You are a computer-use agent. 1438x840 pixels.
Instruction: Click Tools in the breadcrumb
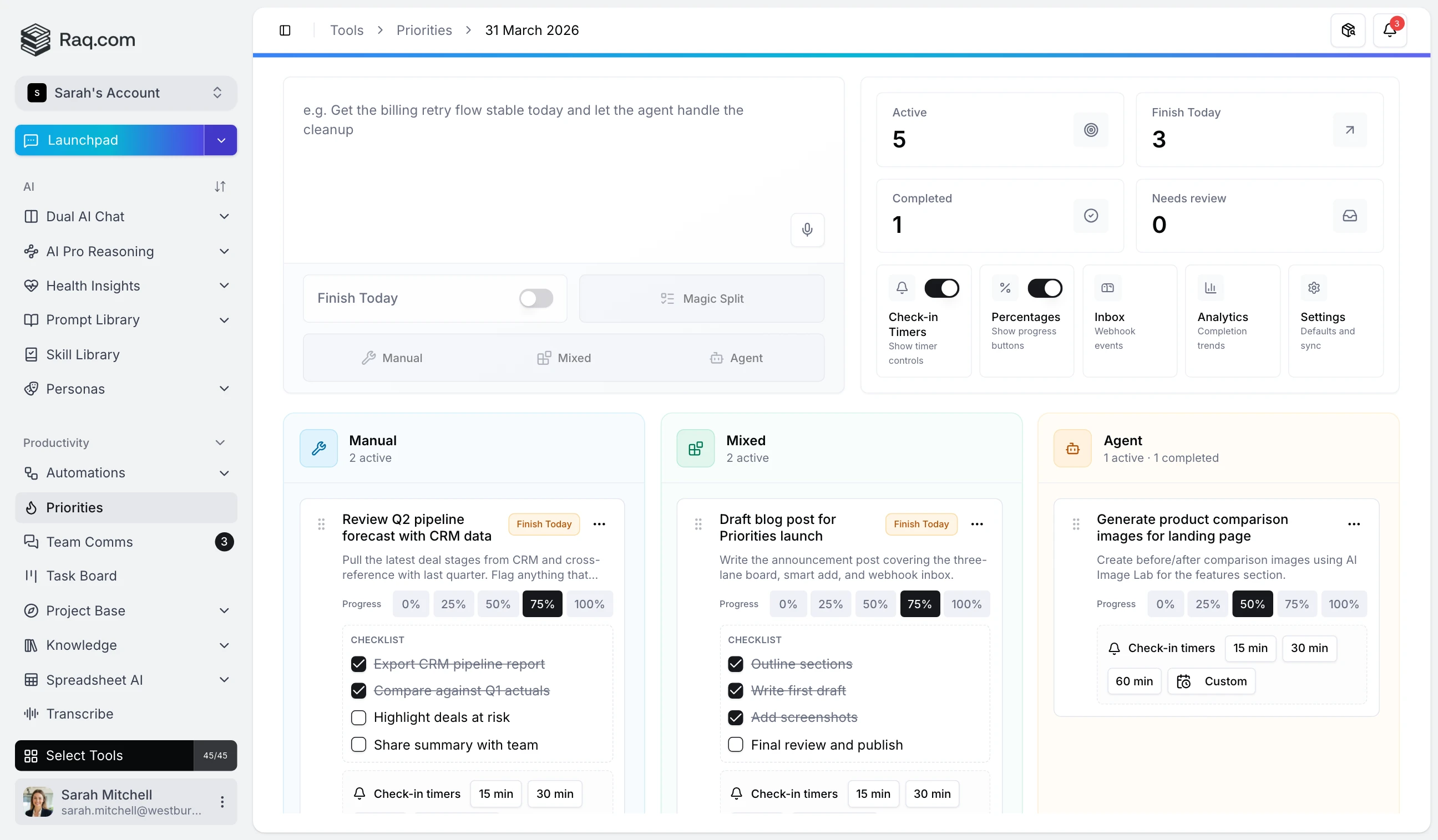coord(346,29)
